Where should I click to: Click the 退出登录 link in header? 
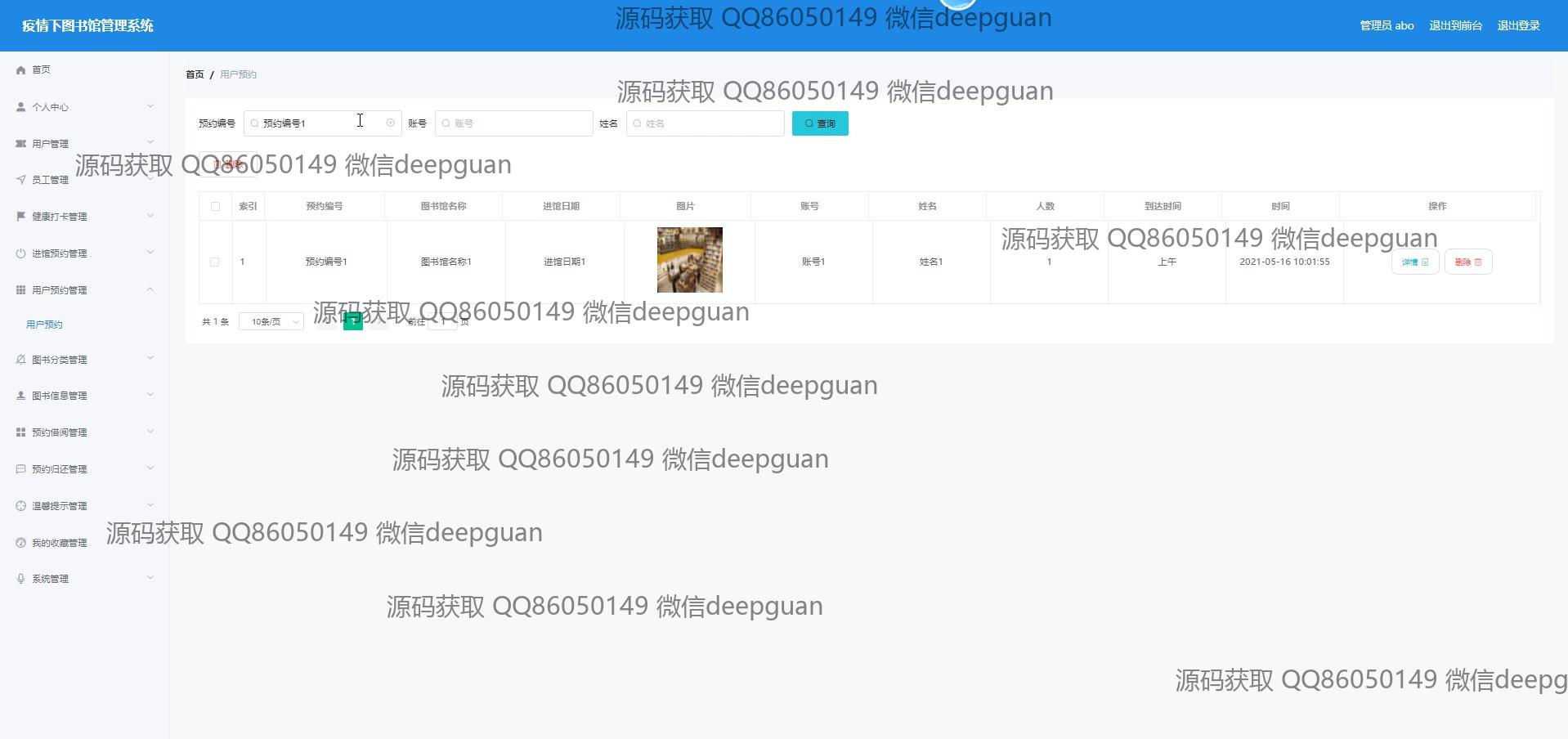click(x=1518, y=25)
